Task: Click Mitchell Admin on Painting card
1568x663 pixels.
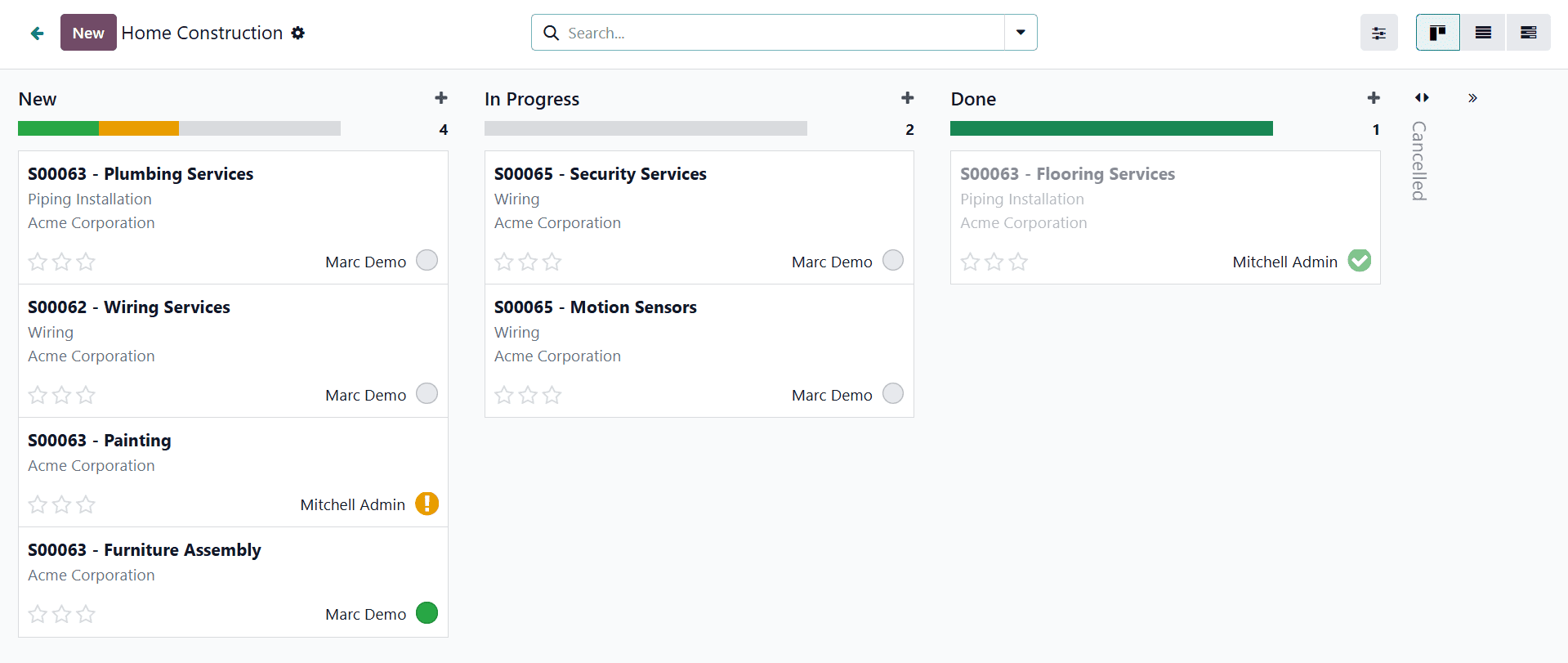Action: click(x=353, y=504)
